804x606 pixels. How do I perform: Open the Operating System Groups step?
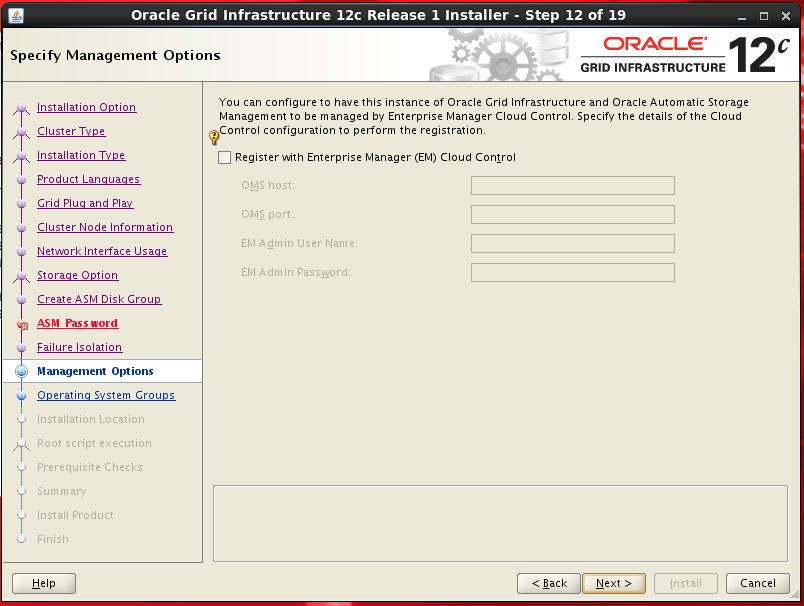point(106,395)
